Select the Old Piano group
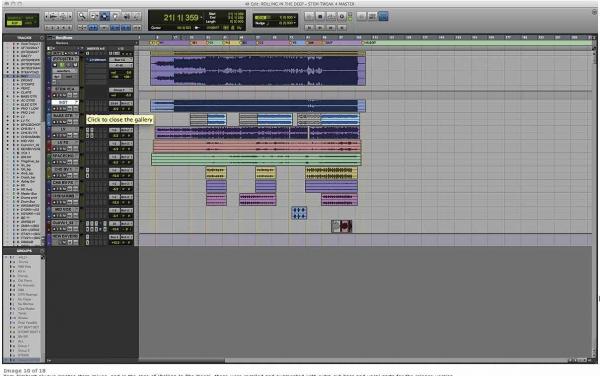 [x=25, y=280]
